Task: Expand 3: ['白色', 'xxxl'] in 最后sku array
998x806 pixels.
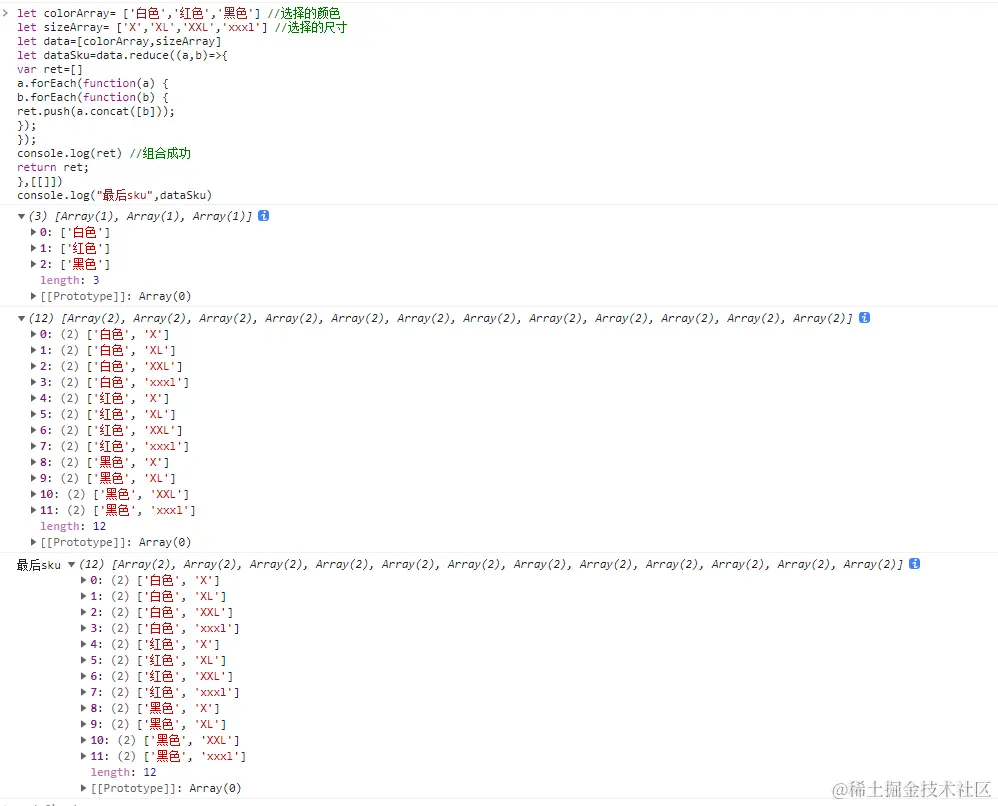Action: coord(83,628)
